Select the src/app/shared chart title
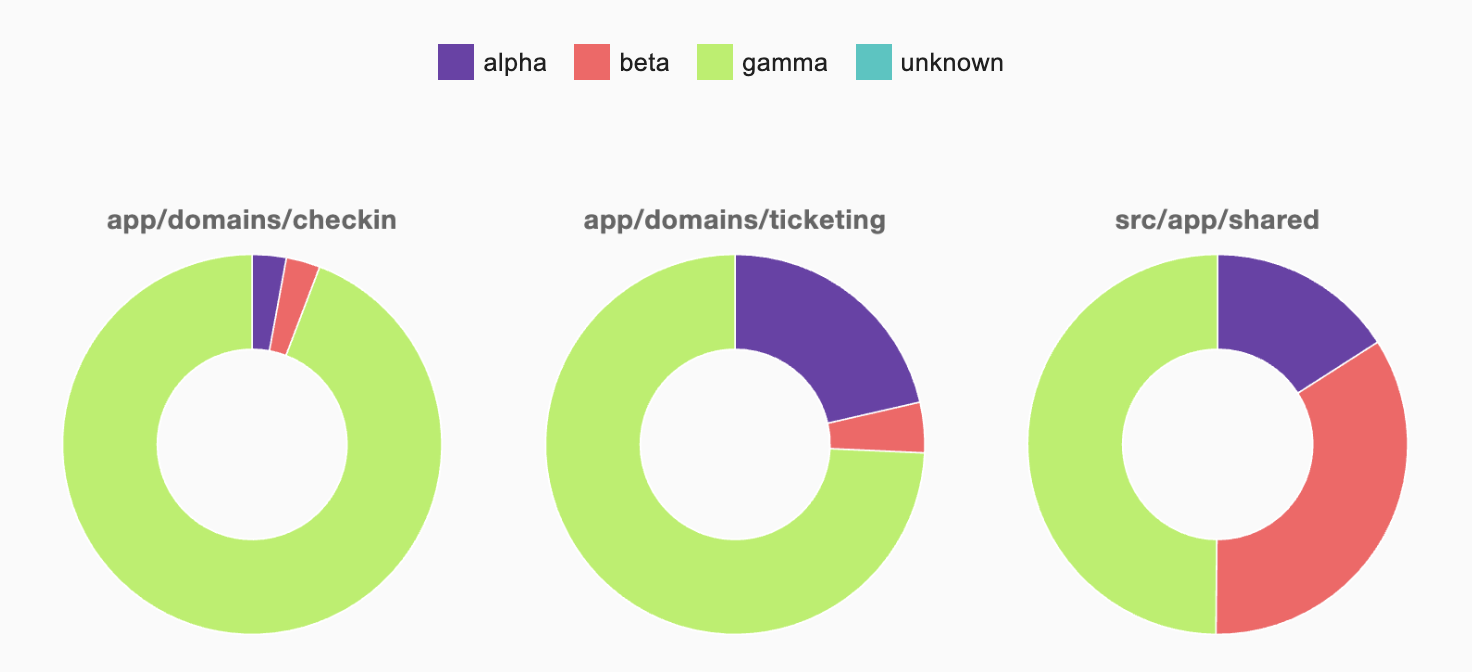1472x672 pixels. click(1217, 220)
